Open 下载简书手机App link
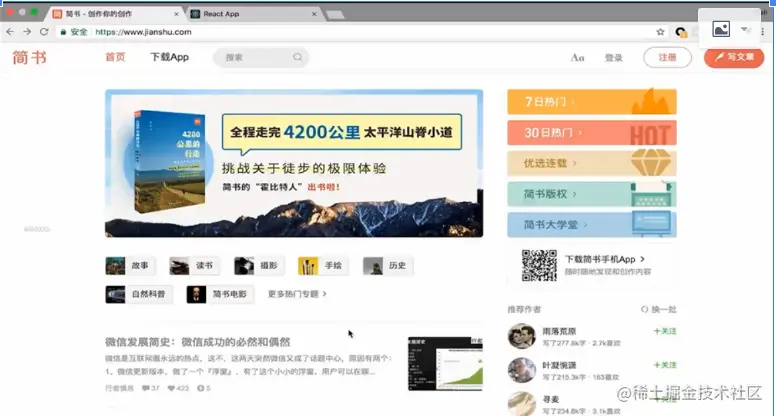This screenshot has height=416, width=776. click(x=605, y=259)
